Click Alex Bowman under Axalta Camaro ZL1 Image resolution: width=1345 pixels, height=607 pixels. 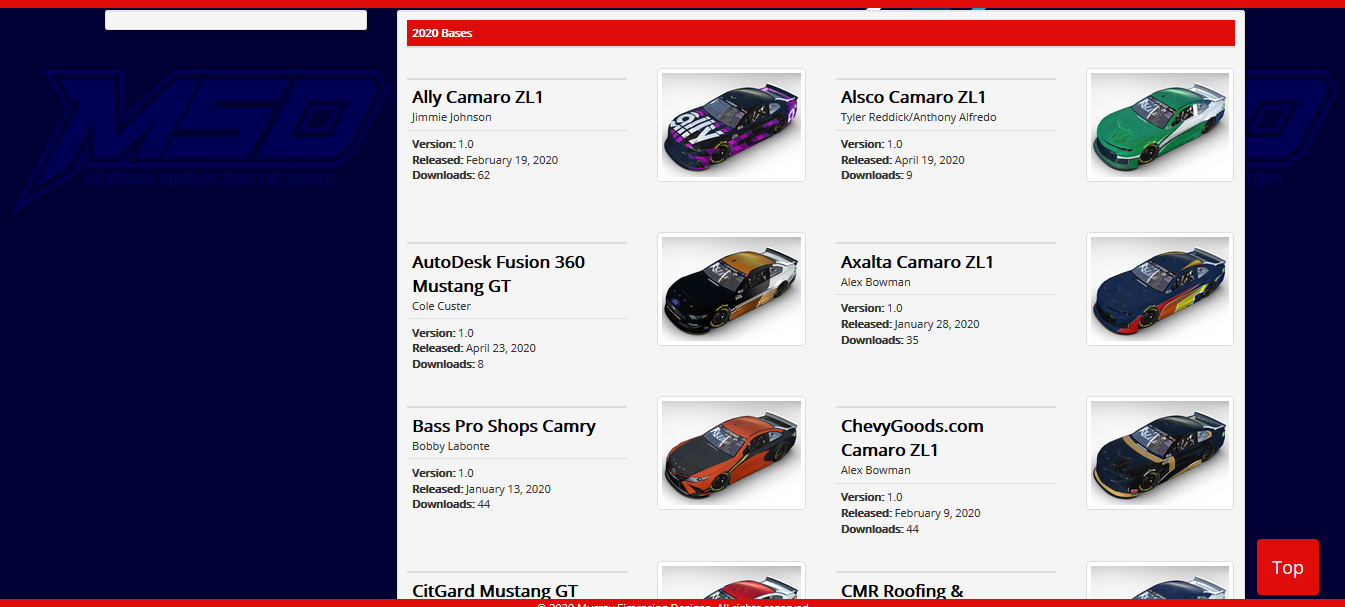coord(876,282)
